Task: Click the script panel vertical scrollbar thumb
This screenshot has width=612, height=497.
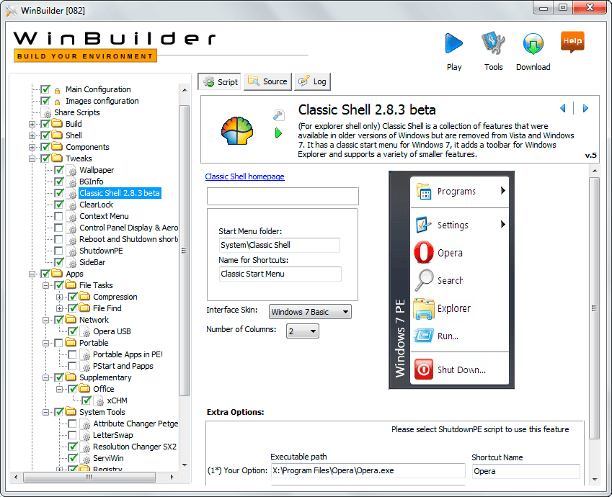Action: (x=594, y=308)
